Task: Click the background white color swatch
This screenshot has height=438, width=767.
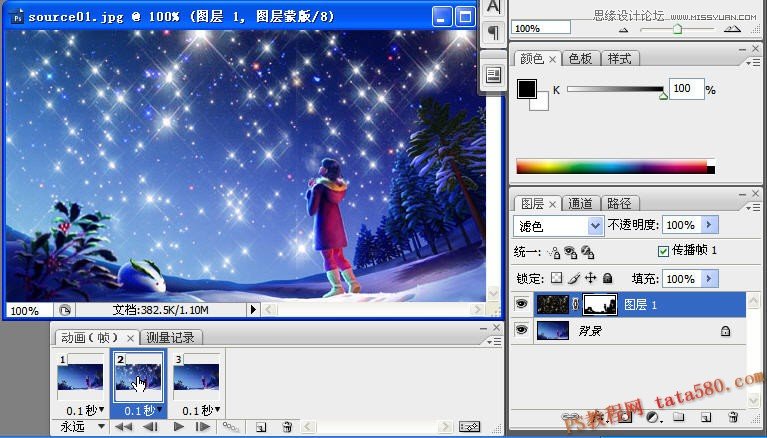Action: coord(542,104)
